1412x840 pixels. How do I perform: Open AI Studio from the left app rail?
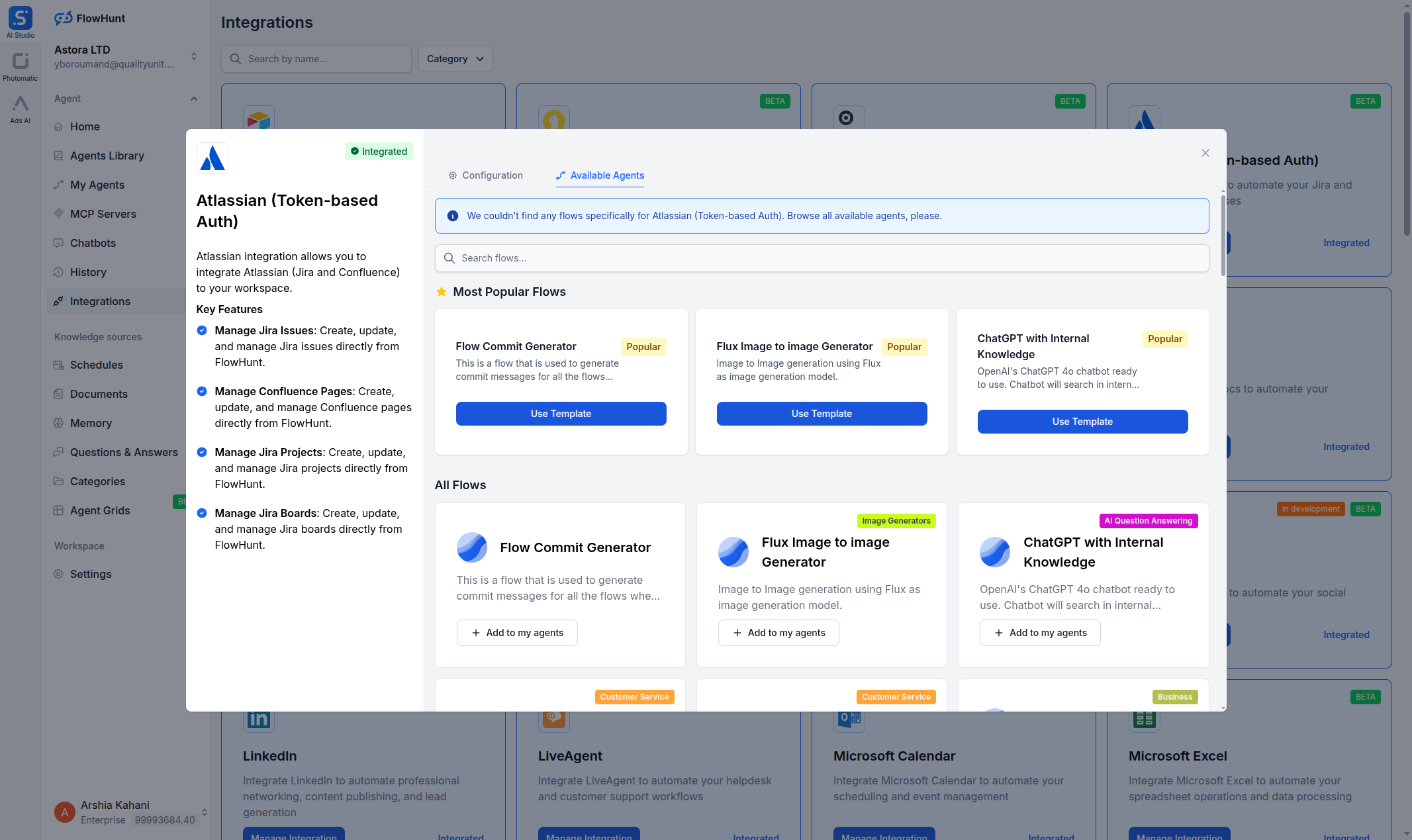coord(20,18)
